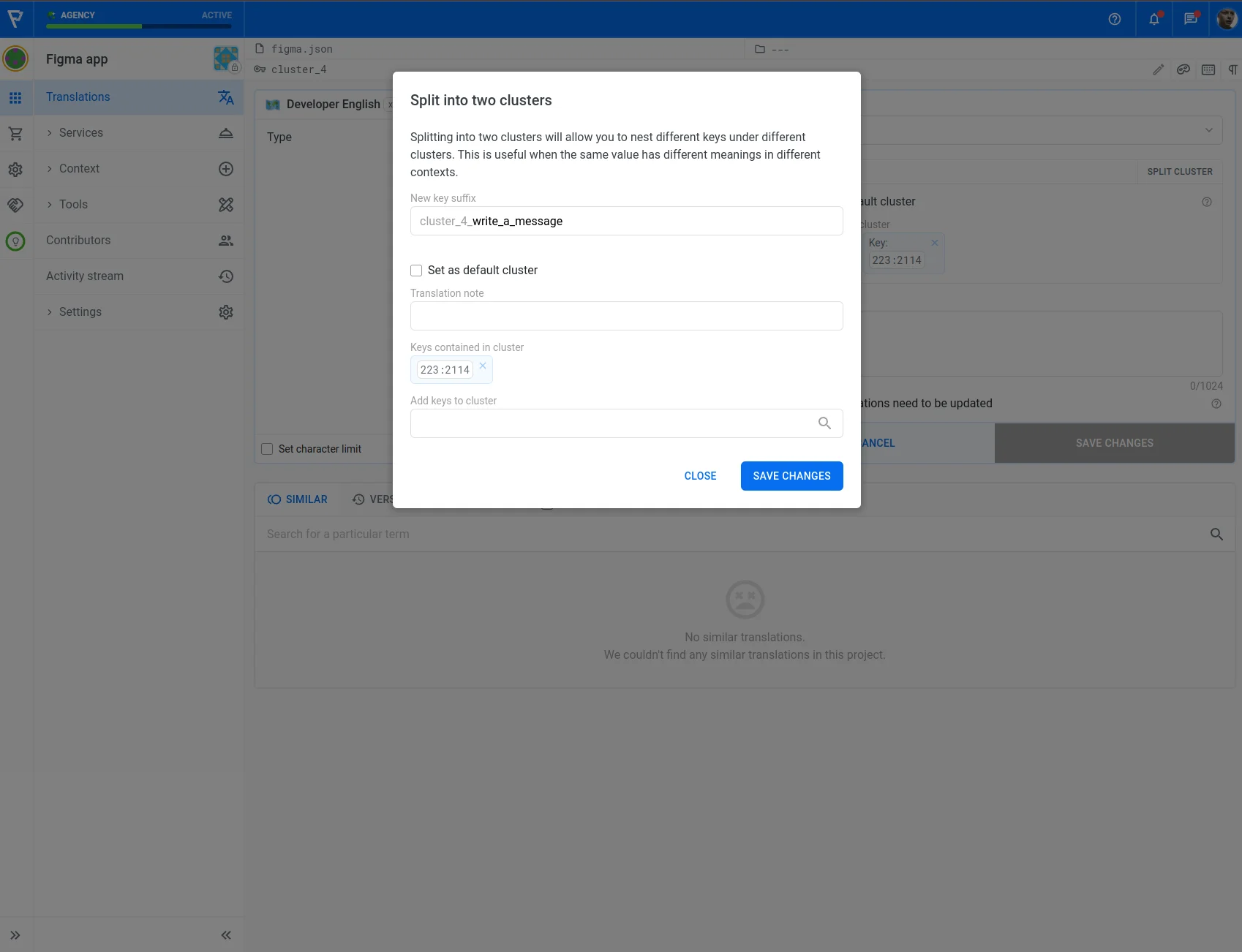This screenshot has height=952, width=1242.
Task: Expand the Tools section
Action: pos(73,205)
